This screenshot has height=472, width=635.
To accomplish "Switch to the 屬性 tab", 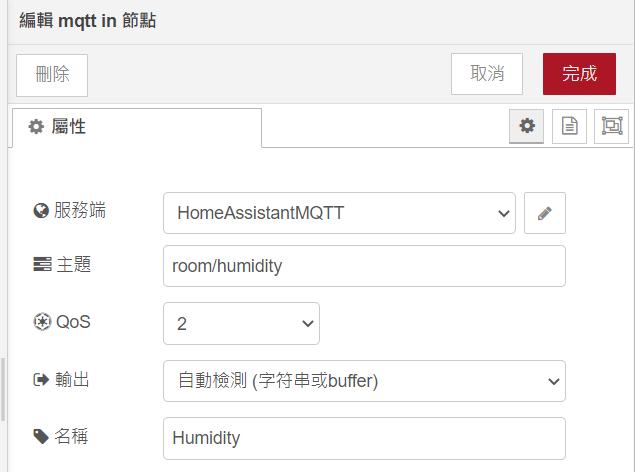I will 136,127.
